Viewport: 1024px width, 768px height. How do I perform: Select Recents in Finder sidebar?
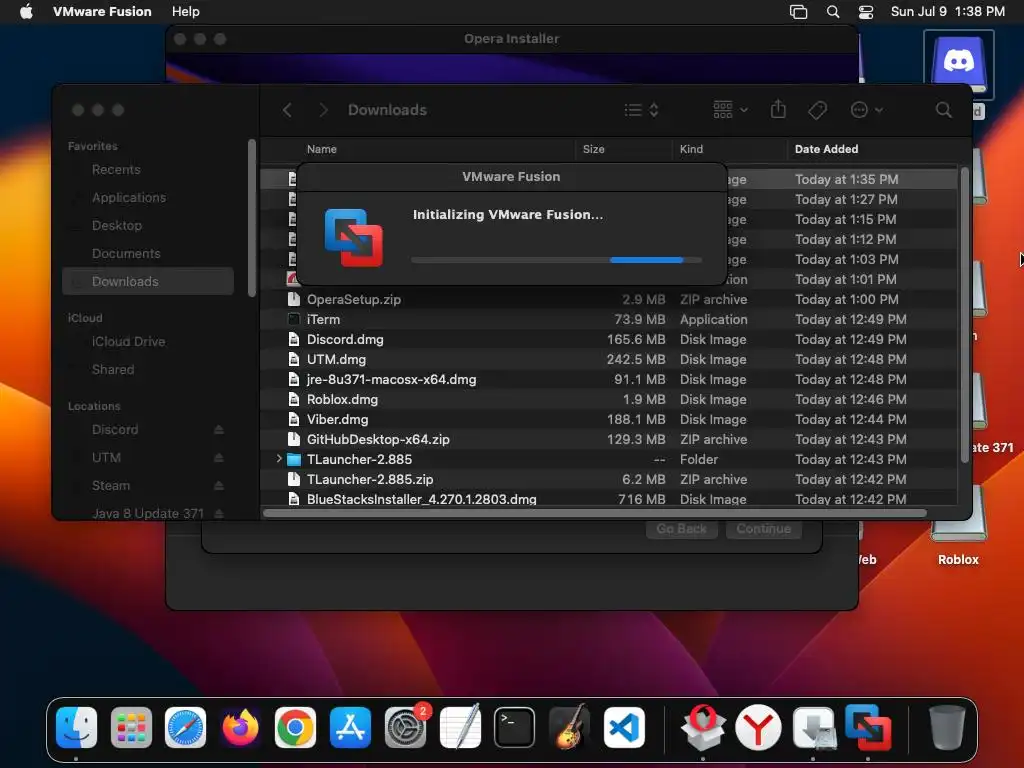tap(148, 170)
